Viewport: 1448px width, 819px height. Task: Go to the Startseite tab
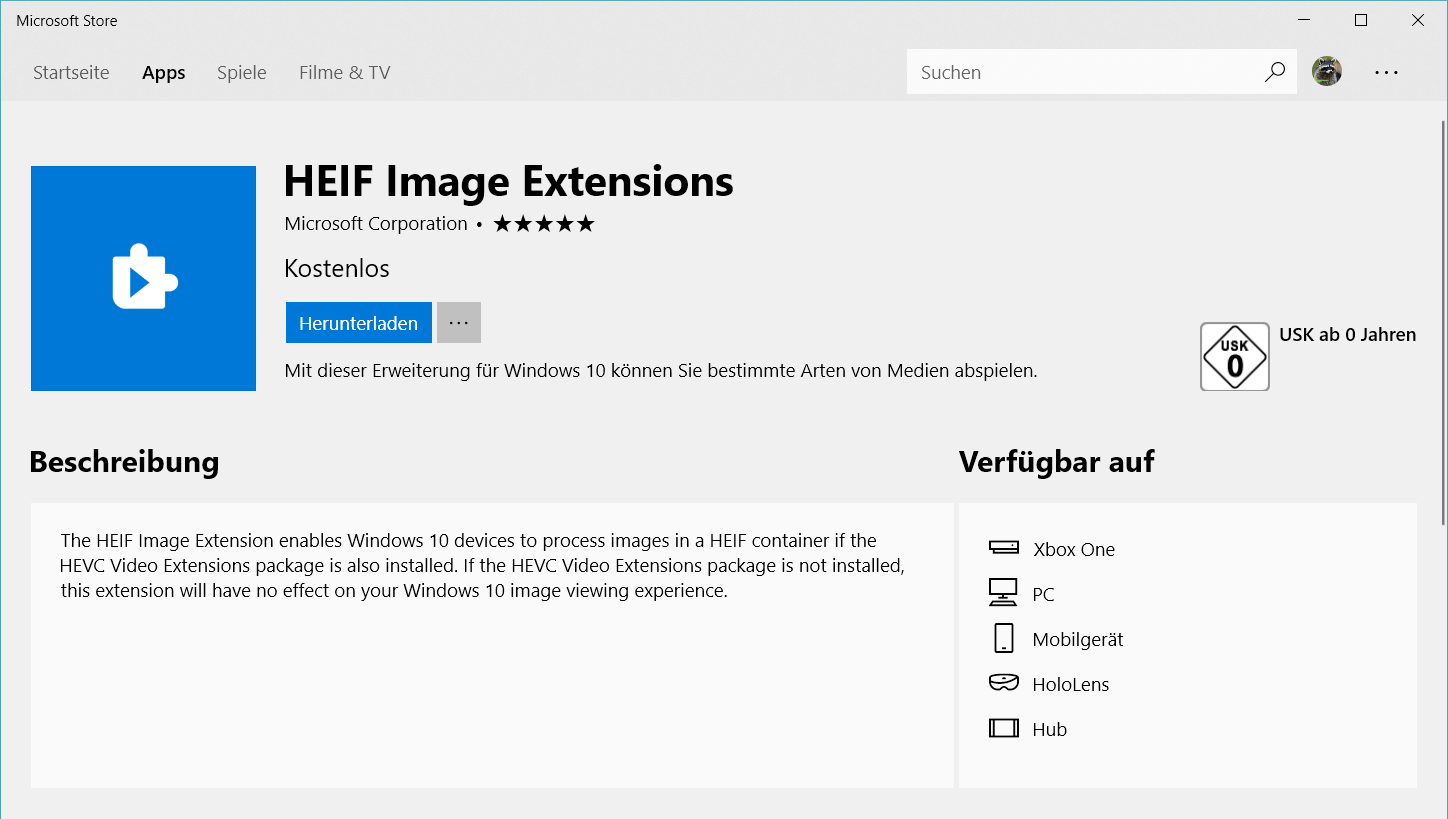pyautogui.click(x=71, y=72)
